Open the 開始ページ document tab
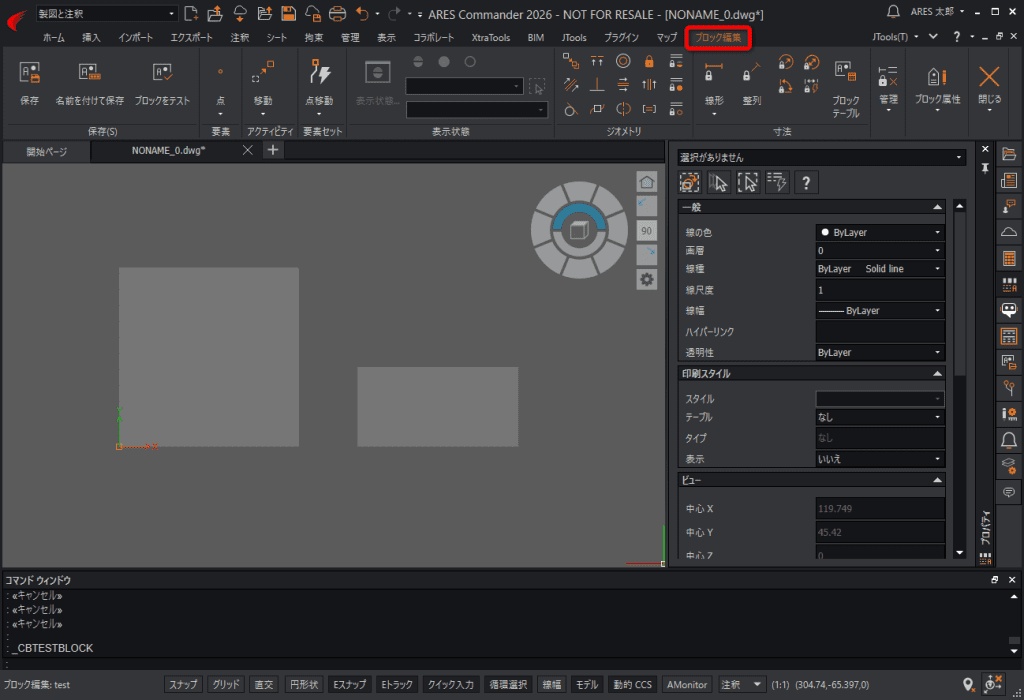 pyautogui.click(x=46, y=151)
